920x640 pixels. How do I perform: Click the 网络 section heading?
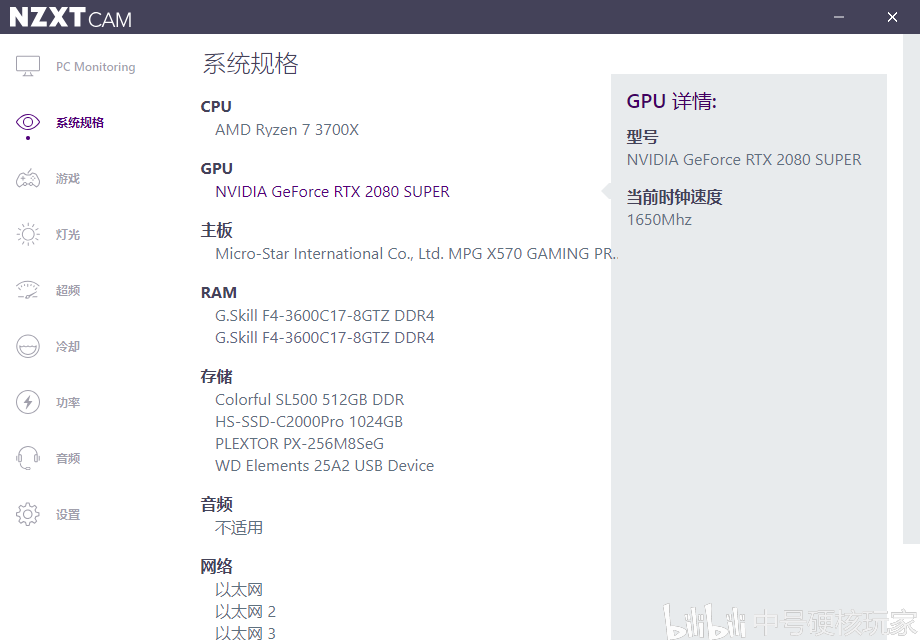click(x=217, y=567)
